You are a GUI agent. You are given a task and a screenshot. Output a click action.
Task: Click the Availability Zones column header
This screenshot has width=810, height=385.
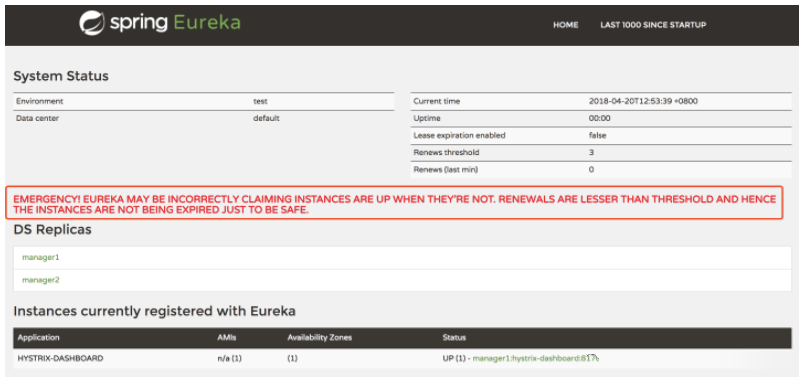(x=319, y=337)
